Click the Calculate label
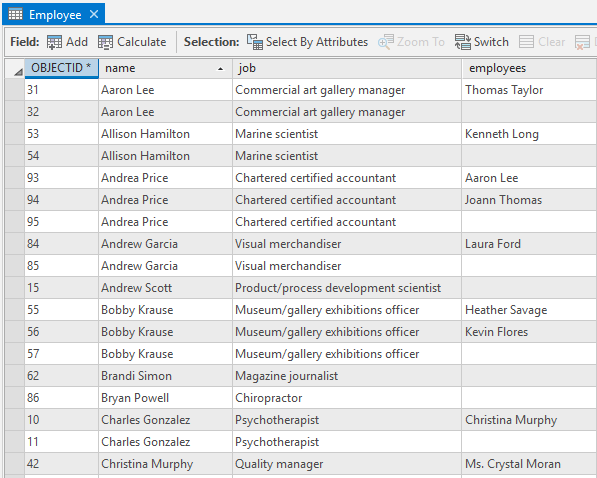Screen dimensions: 597x478 [x=142, y=42]
